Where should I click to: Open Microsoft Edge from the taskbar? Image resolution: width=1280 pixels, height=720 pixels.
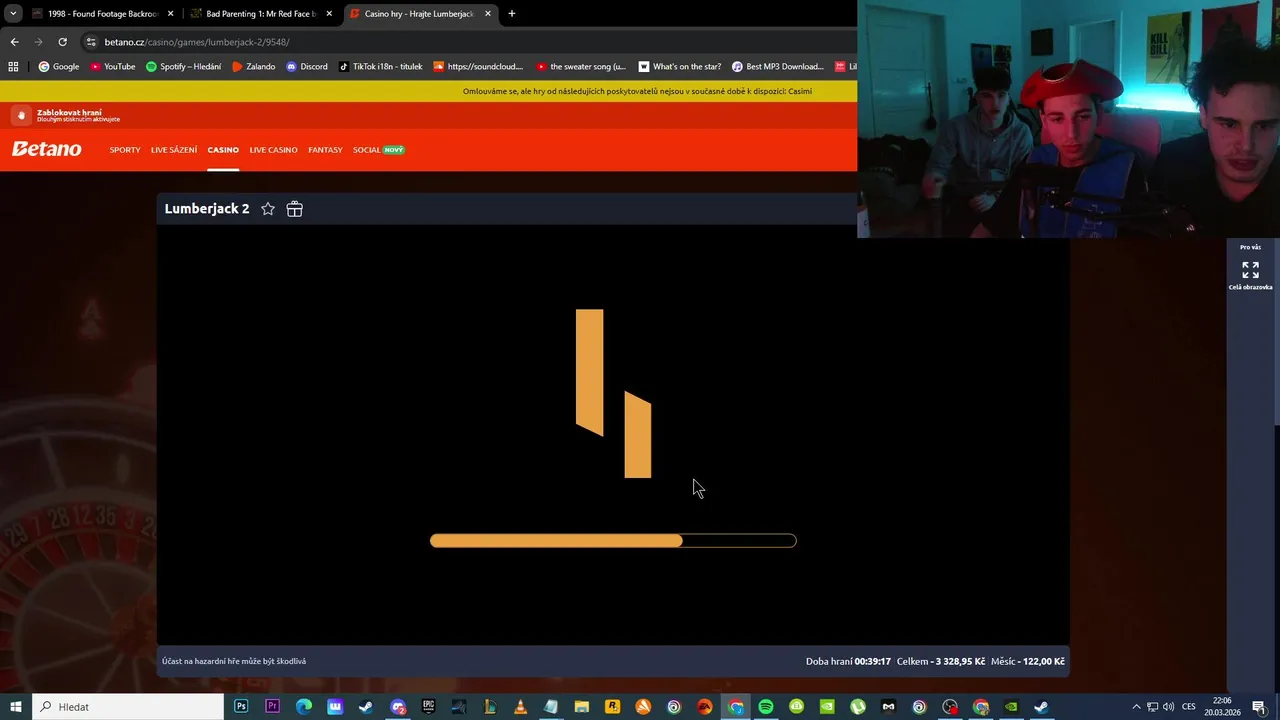click(x=303, y=707)
